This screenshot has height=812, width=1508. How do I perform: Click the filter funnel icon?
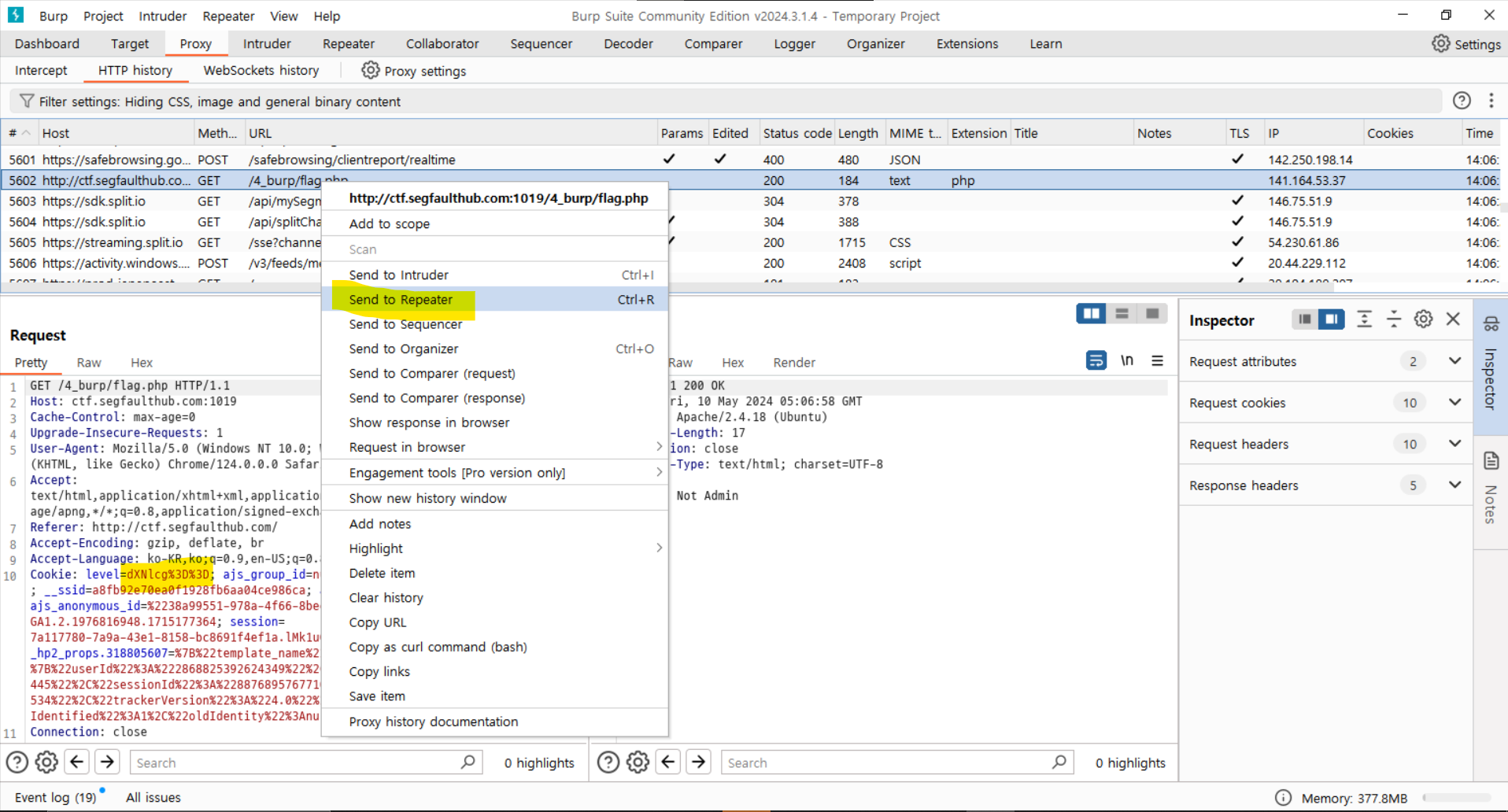click(x=27, y=101)
